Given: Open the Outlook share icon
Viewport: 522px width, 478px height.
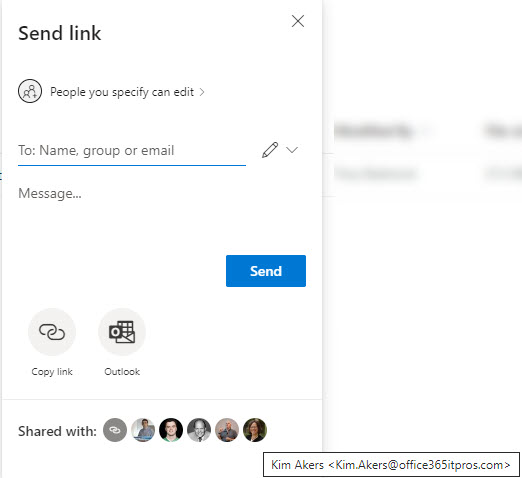Looking at the screenshot, I should pyautogui.click(x=122, y=332).
